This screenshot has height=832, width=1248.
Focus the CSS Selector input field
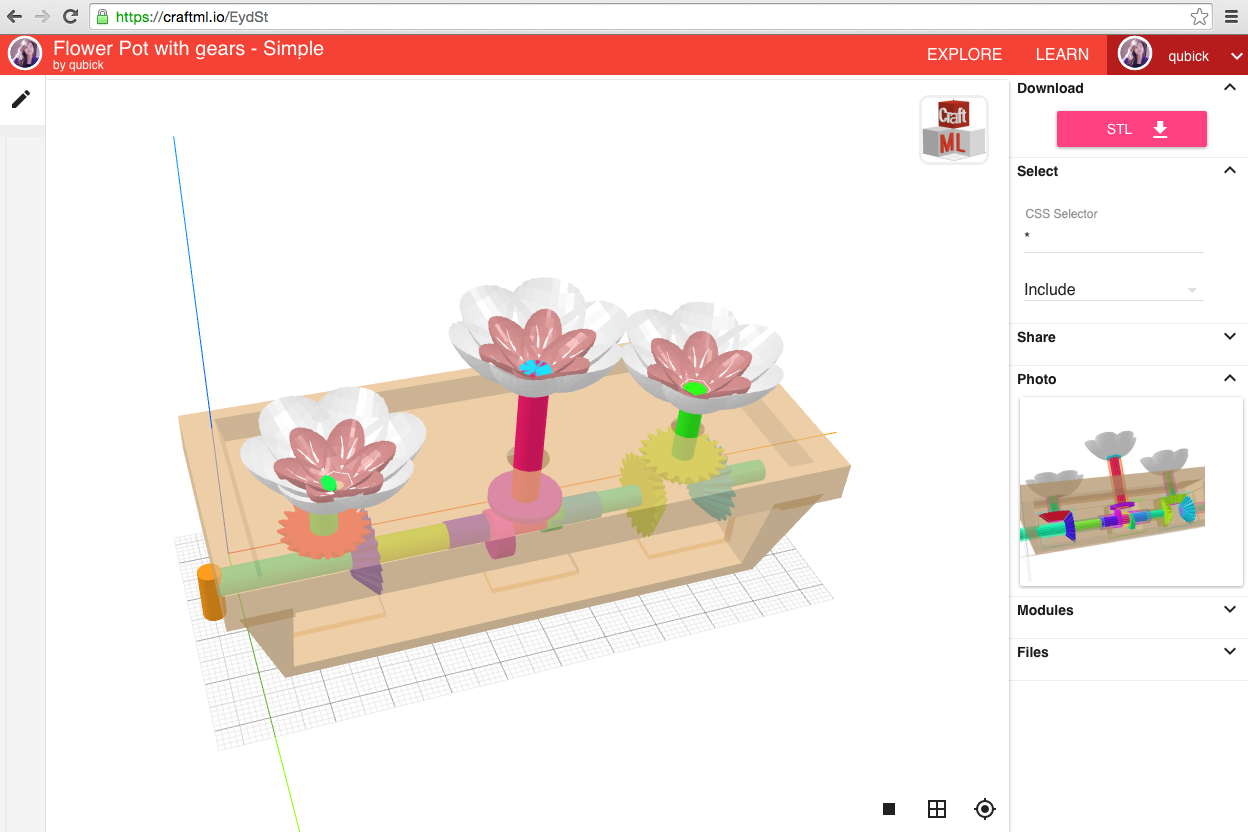tap(1114, 238)
